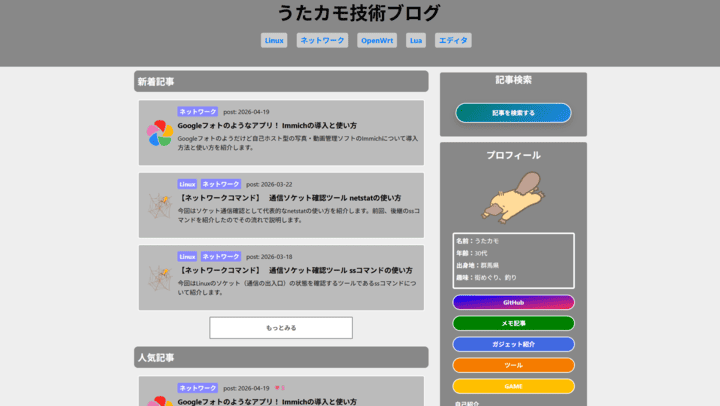Select the ネットワーク category in header
Image resolution: width=720 pixels, height=406 pixels.
coord(322,40)
